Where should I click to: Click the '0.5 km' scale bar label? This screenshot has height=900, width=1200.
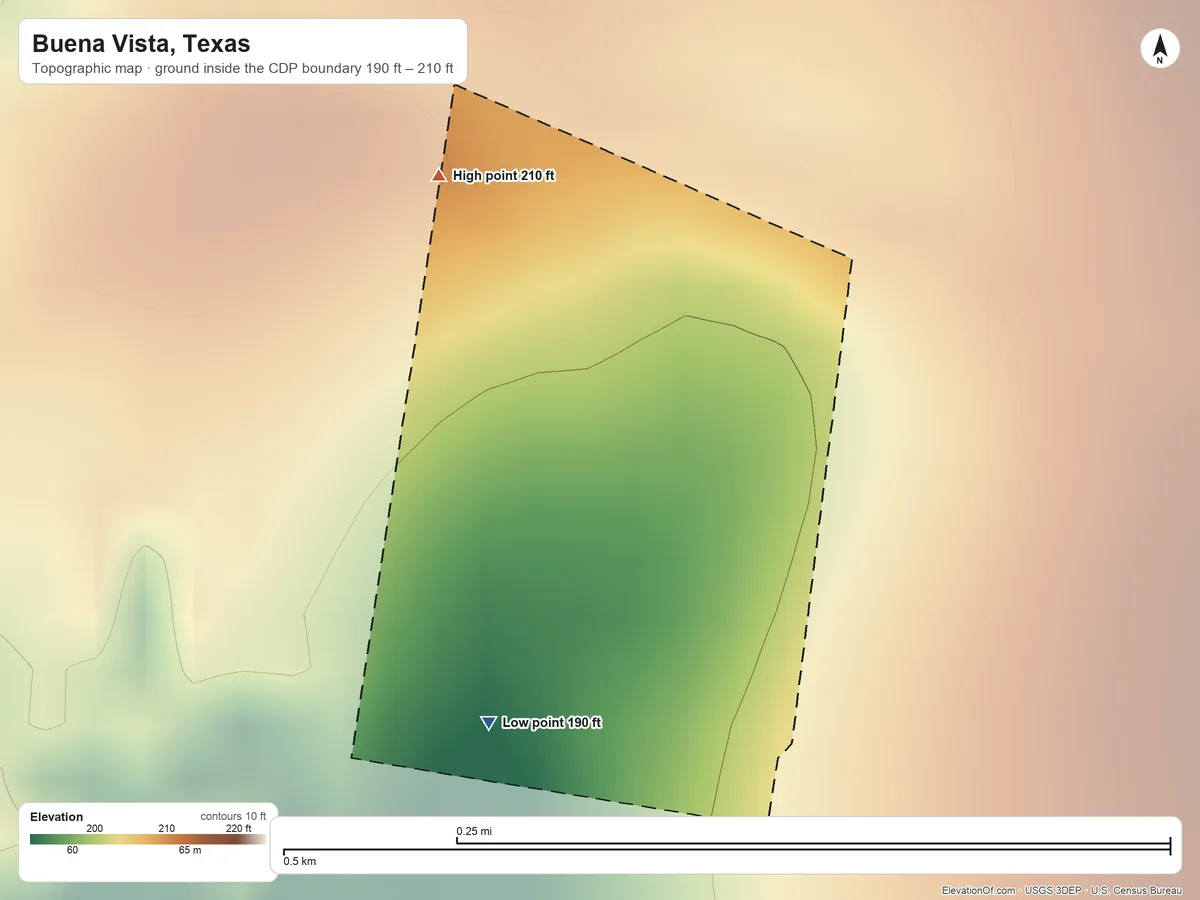pyautogui.click(x=300, y=861)
